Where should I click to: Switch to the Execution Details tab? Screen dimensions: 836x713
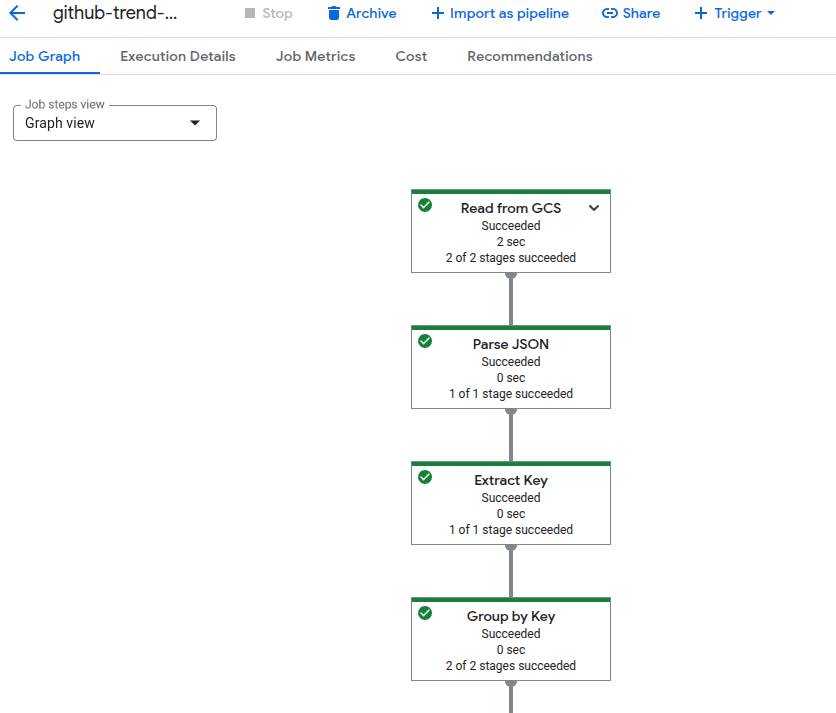click(x=178, y=57)
